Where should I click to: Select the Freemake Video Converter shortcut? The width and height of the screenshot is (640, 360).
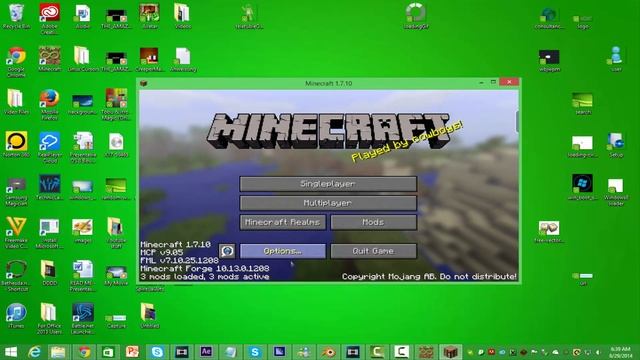(16, 233)
